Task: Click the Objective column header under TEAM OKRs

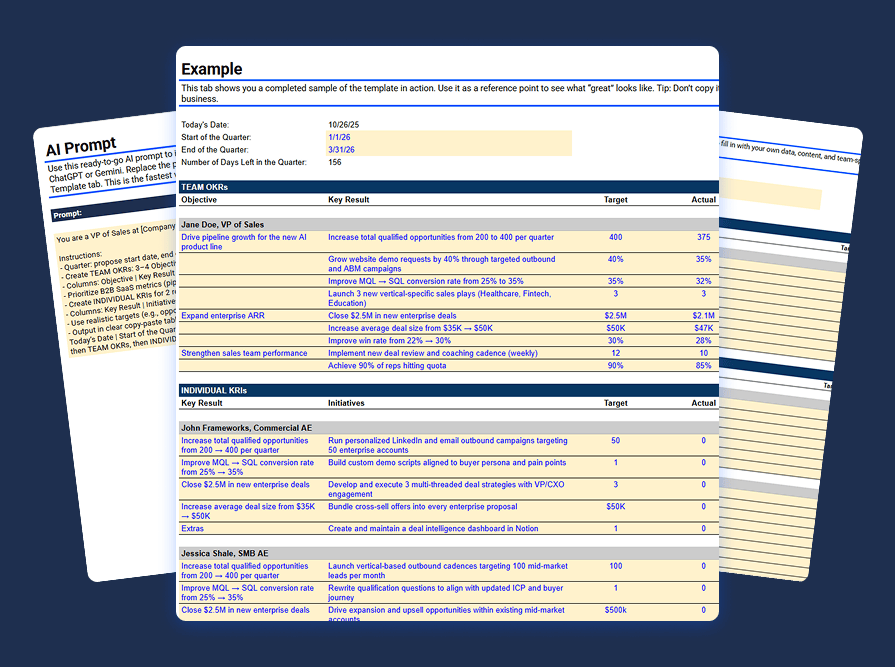Action: point(199,200)
